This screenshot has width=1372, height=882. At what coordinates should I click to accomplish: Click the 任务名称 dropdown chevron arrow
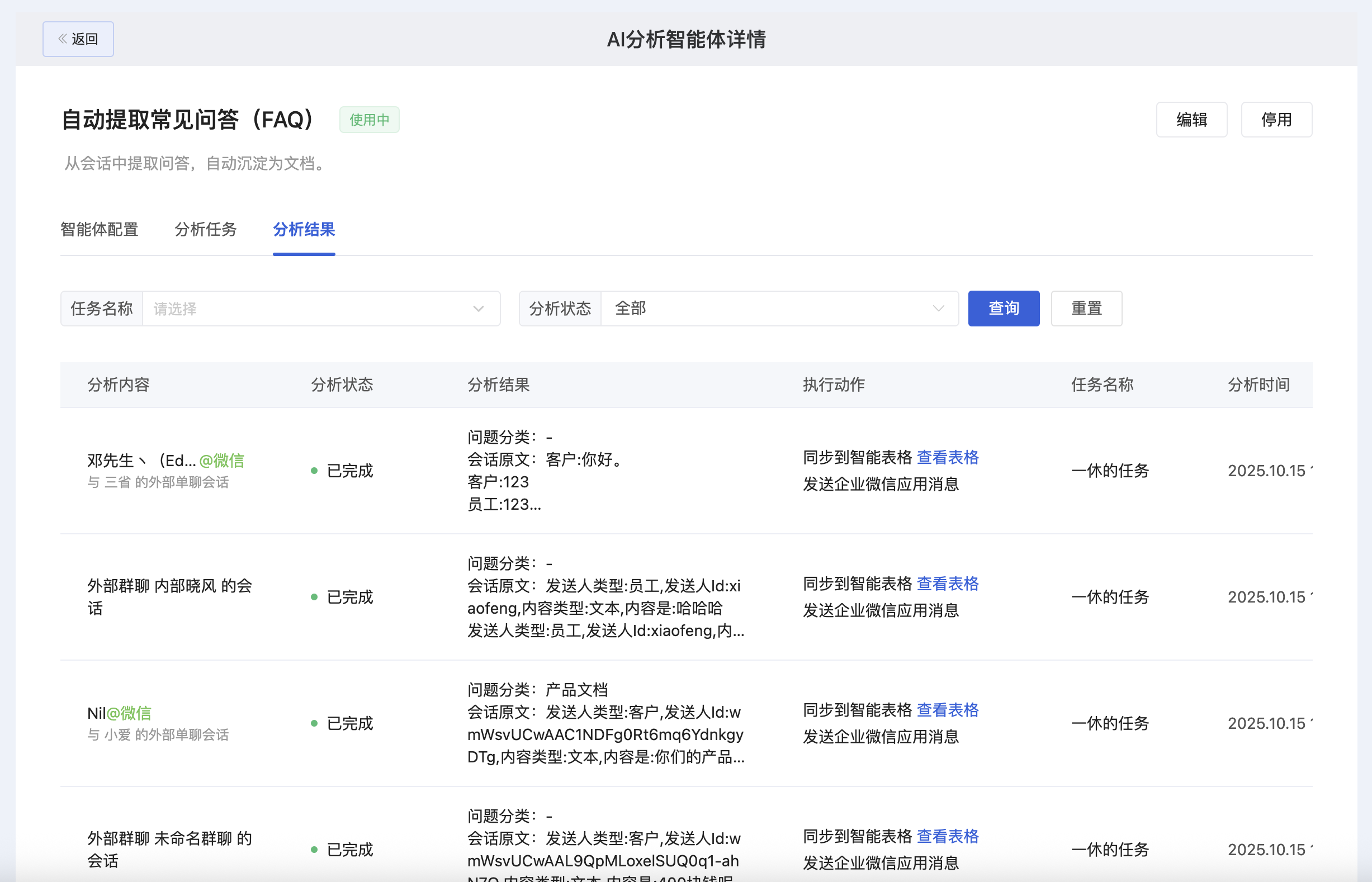click(479, 309)
